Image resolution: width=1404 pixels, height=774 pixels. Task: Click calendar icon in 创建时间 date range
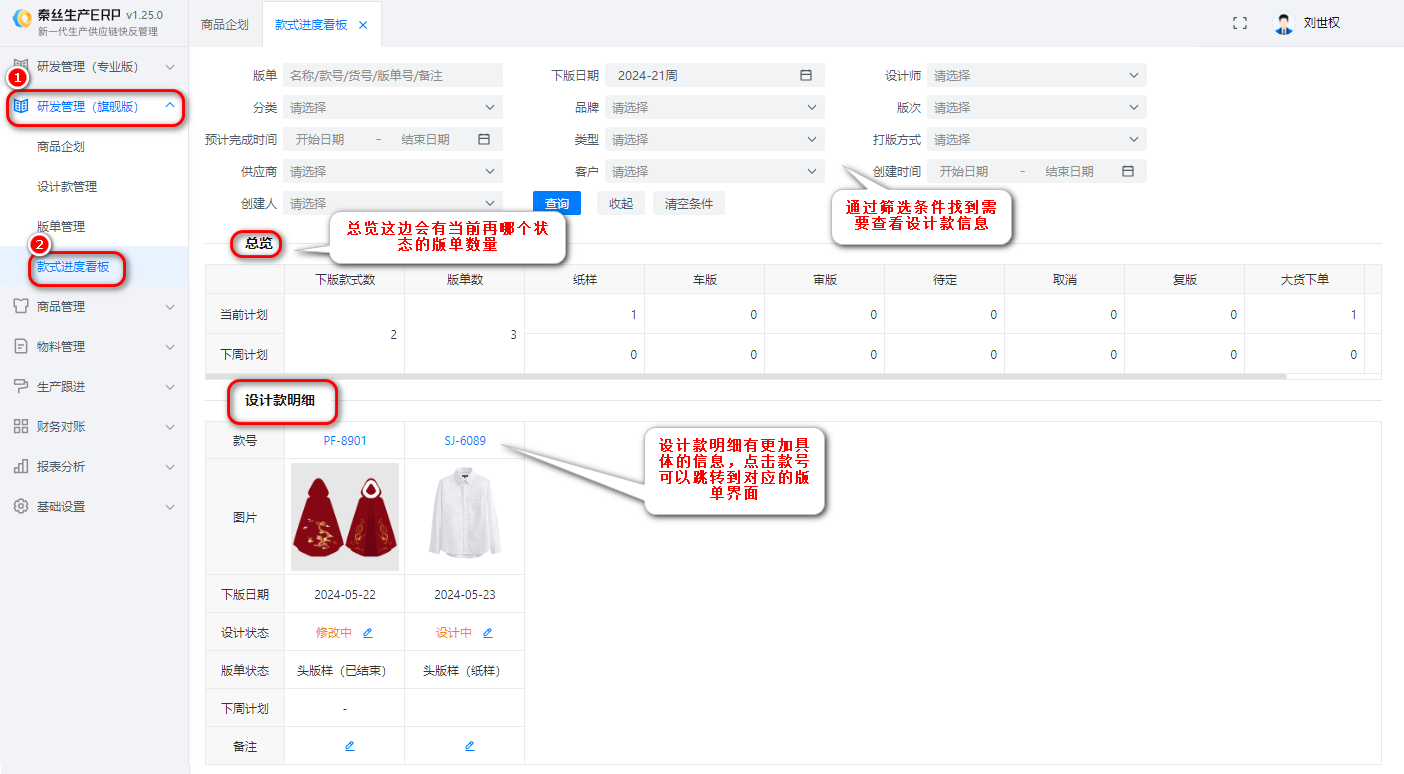pos(1128,171)
